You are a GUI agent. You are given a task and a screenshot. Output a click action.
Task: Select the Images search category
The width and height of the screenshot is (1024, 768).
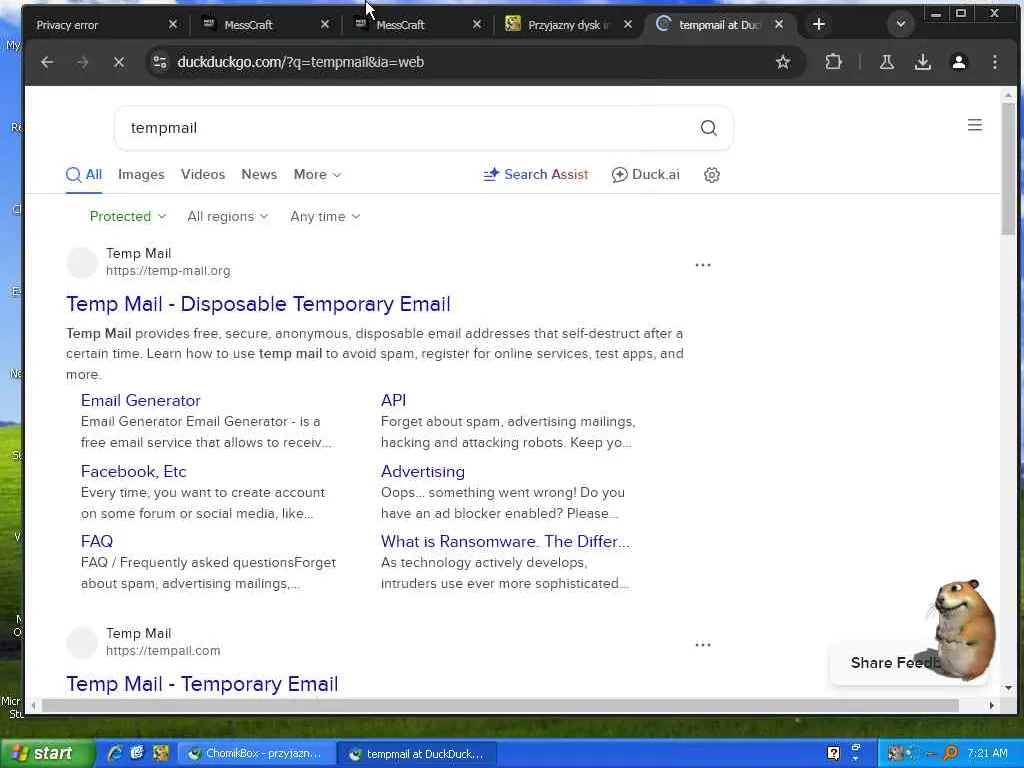click(141, 174)
